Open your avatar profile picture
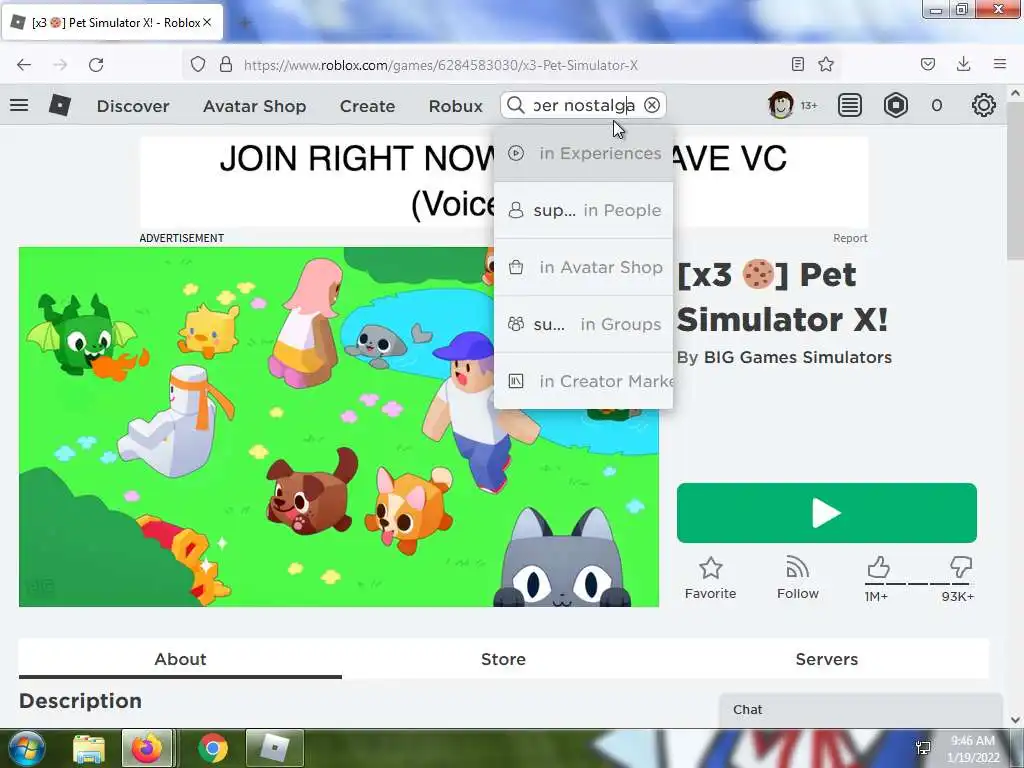 click(x=780, y=105)
